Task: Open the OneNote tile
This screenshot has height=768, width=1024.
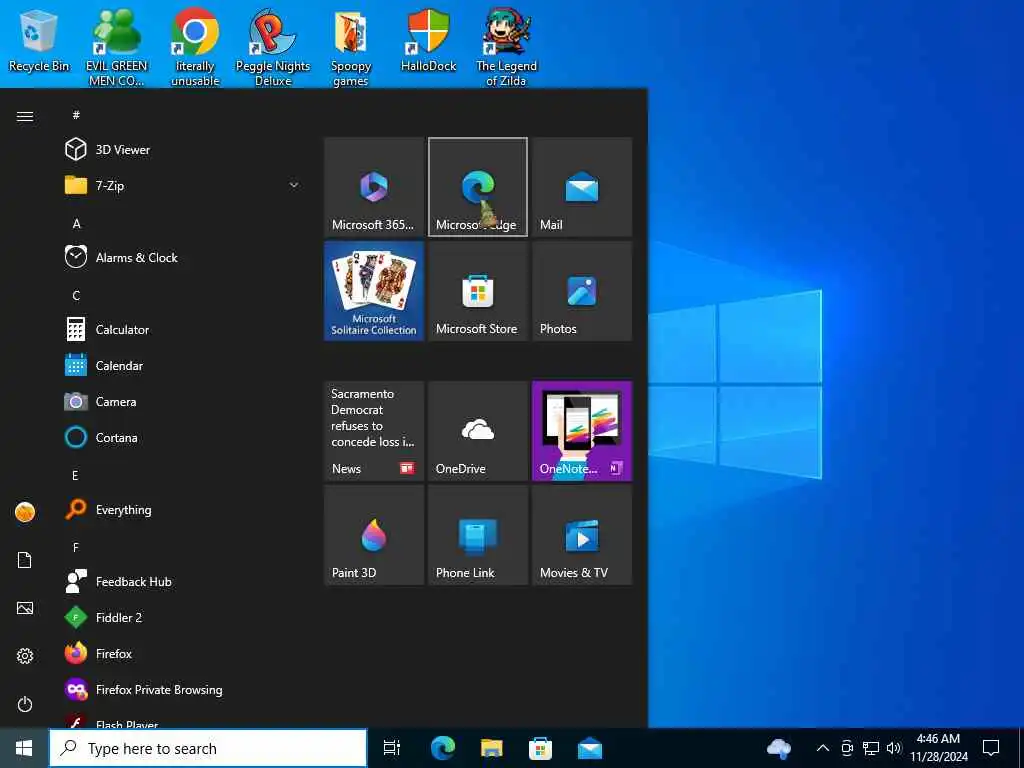Action: click(582, 431)
